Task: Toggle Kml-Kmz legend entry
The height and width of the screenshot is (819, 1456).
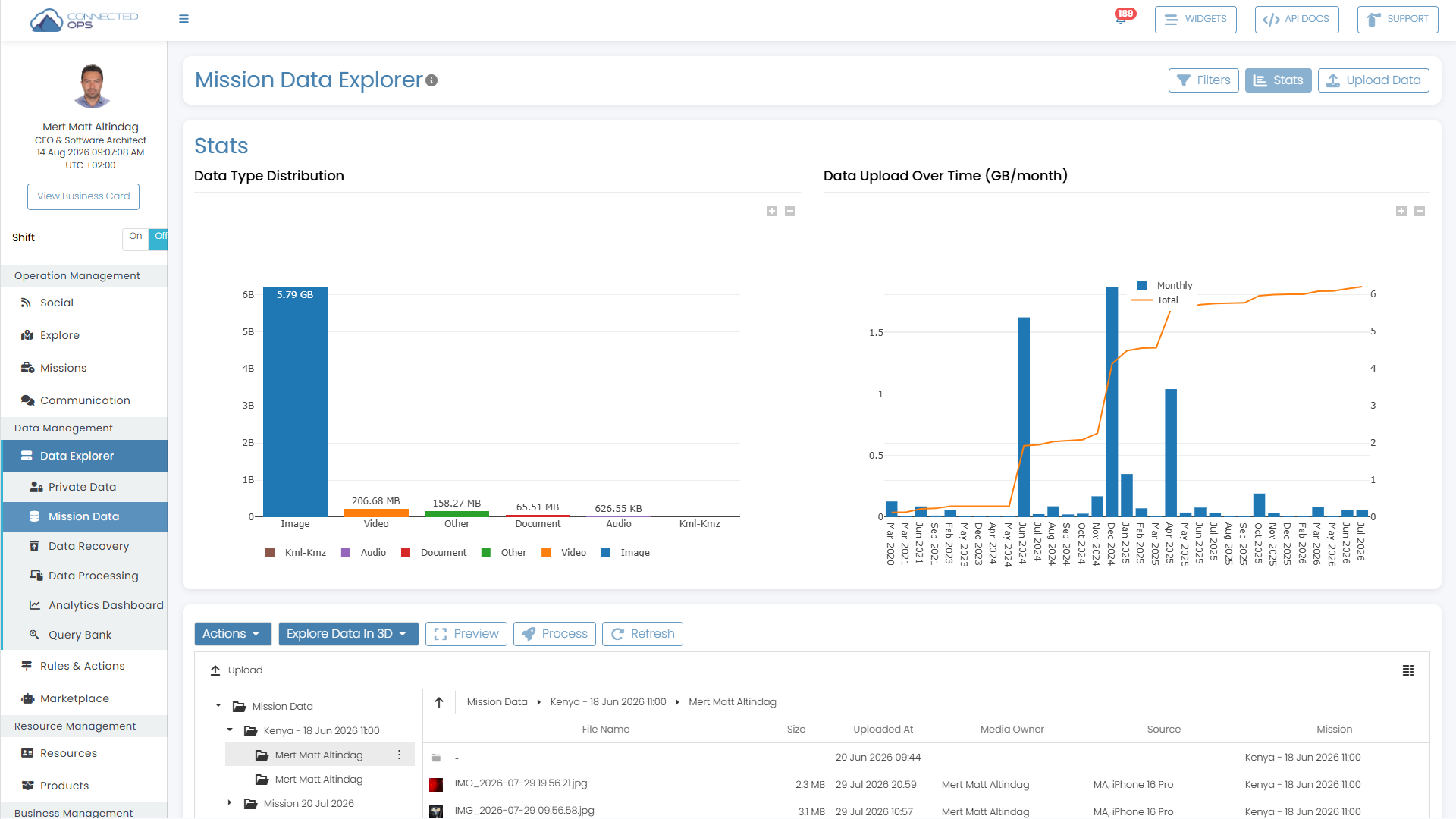Action: click(x=296, y=553)
